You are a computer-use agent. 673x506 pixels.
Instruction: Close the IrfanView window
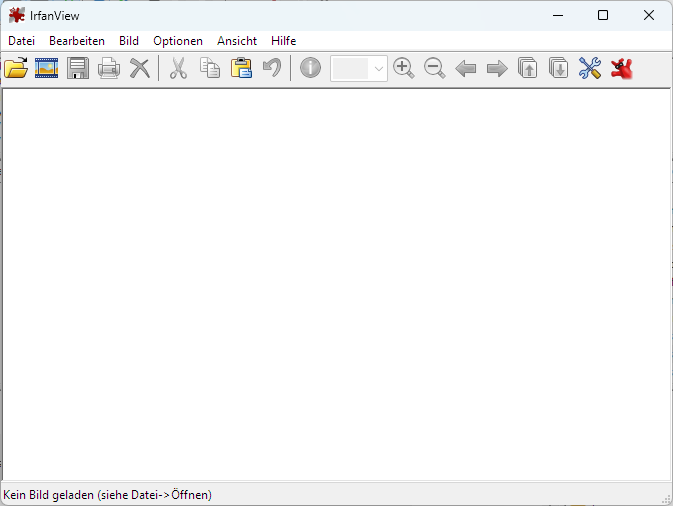[649, 15]
